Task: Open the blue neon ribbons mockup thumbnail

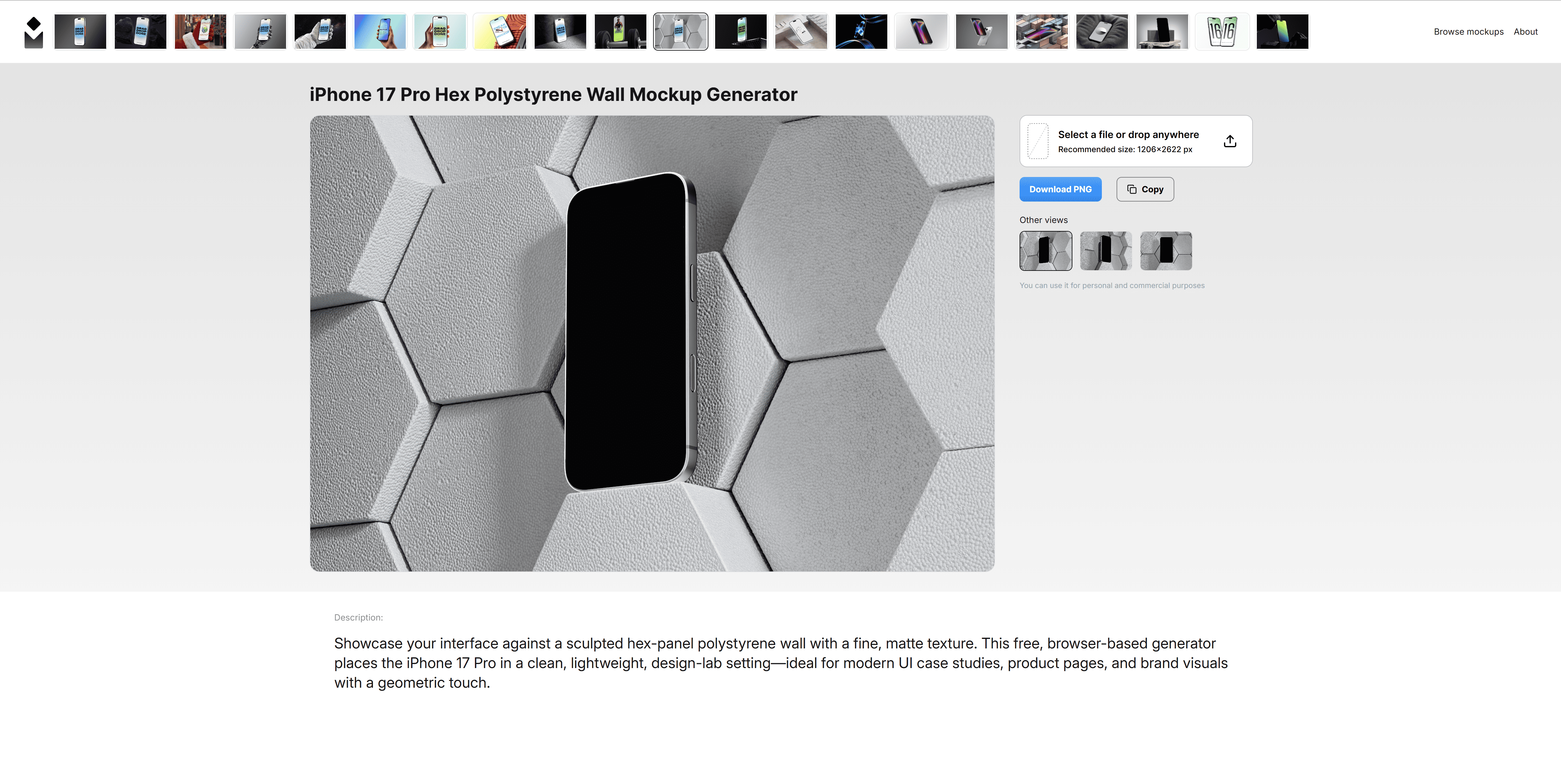Action: tap(861, 32)
